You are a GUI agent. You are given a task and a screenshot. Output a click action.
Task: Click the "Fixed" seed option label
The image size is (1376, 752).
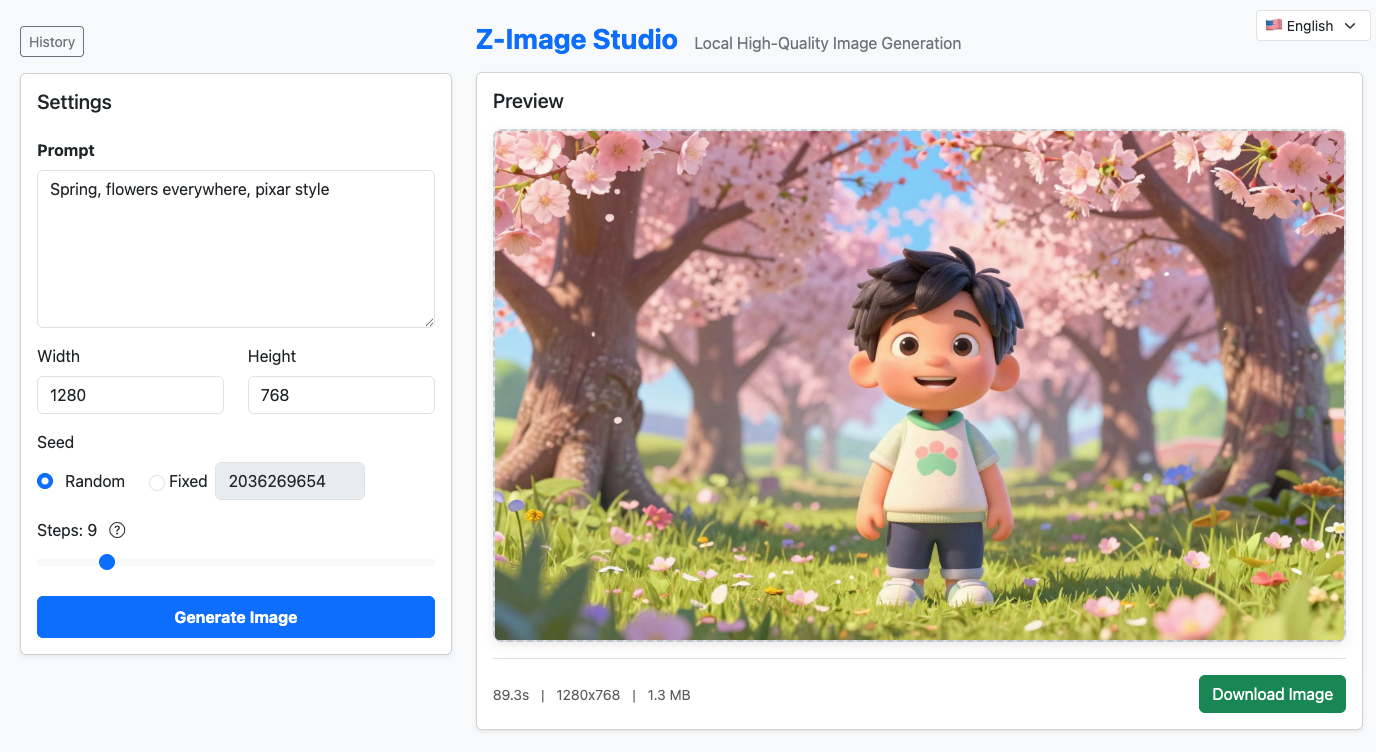tap(188, 481)
